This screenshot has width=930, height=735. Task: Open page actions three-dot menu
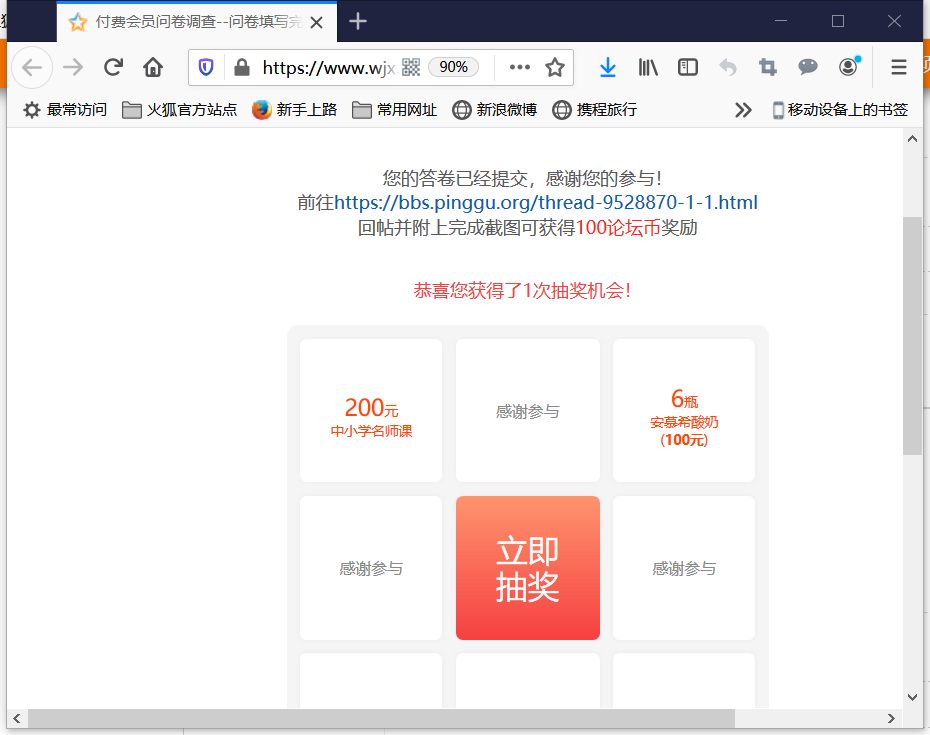520,68
